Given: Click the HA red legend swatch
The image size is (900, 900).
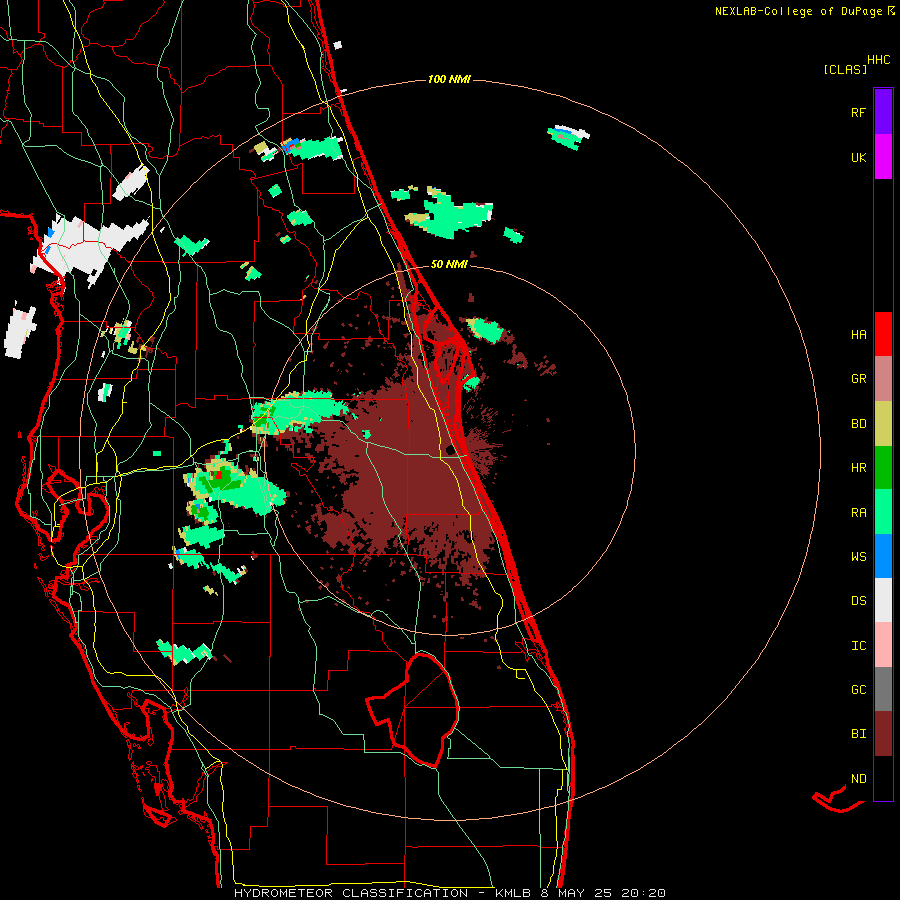Looking at the screenshot, I should (x=883, y=334).
